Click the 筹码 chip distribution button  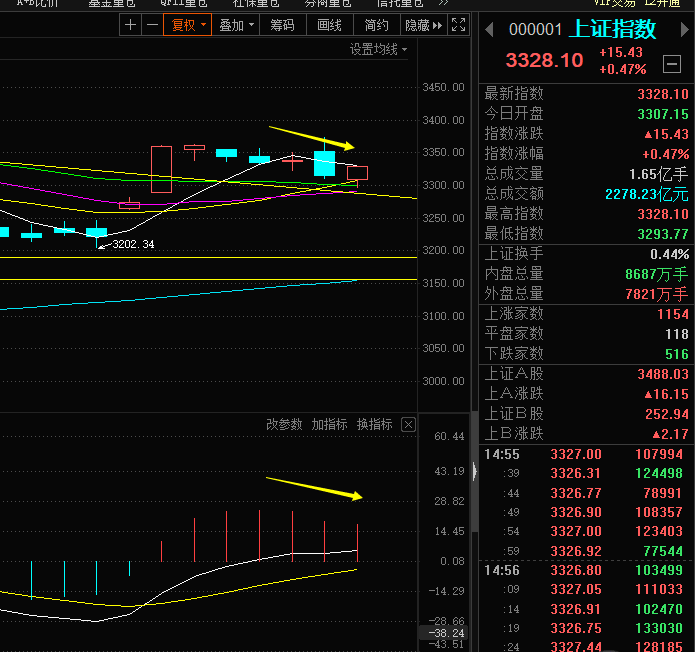click(282, 25)
